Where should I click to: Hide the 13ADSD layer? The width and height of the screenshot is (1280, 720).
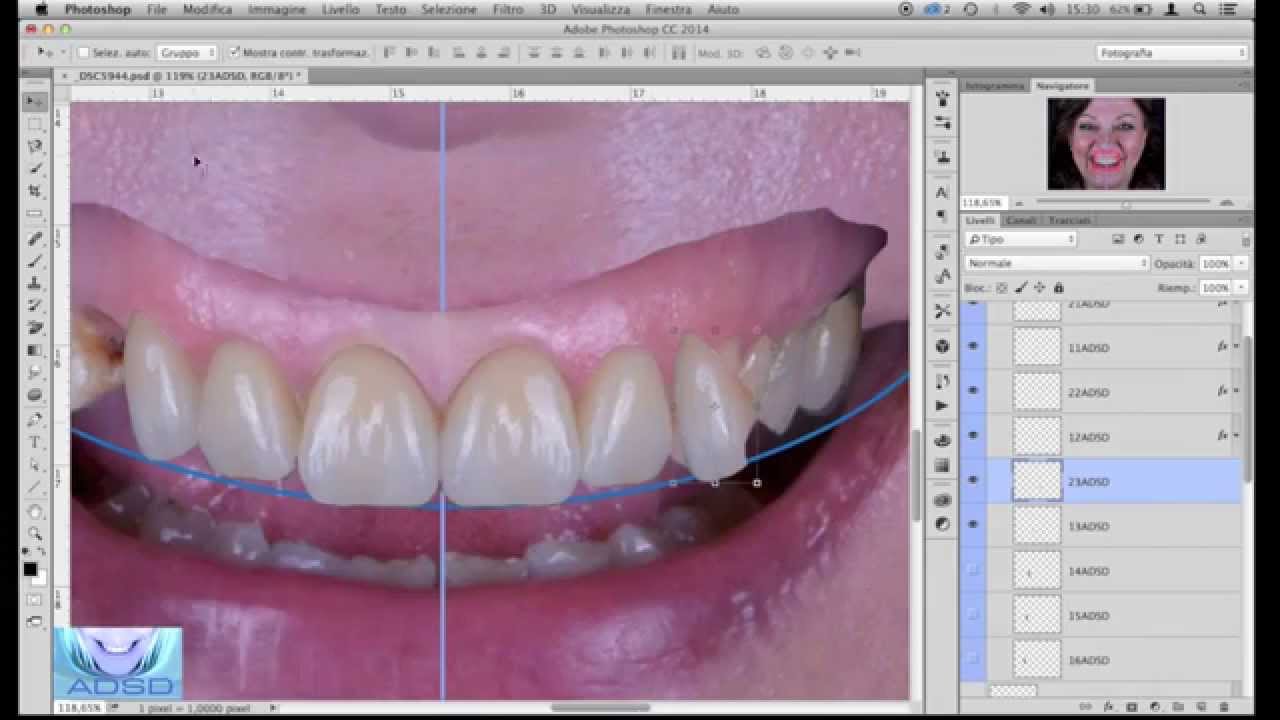tap(973, 526)
